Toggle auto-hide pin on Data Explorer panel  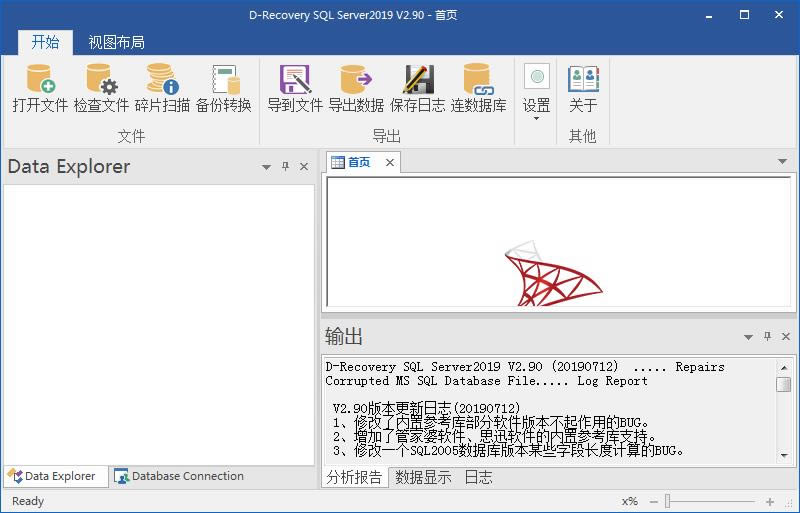click(285, 166)
